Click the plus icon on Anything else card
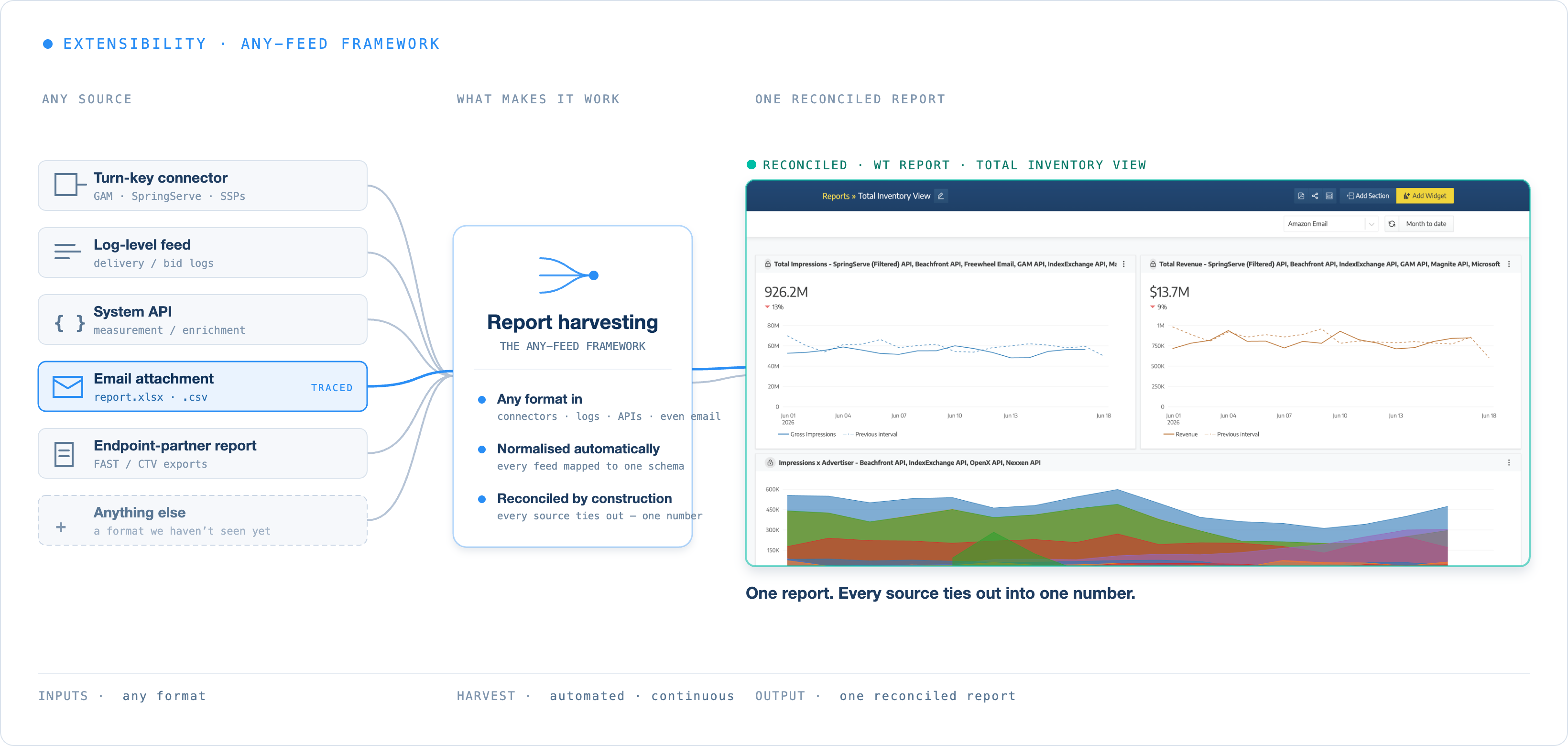 61,527
